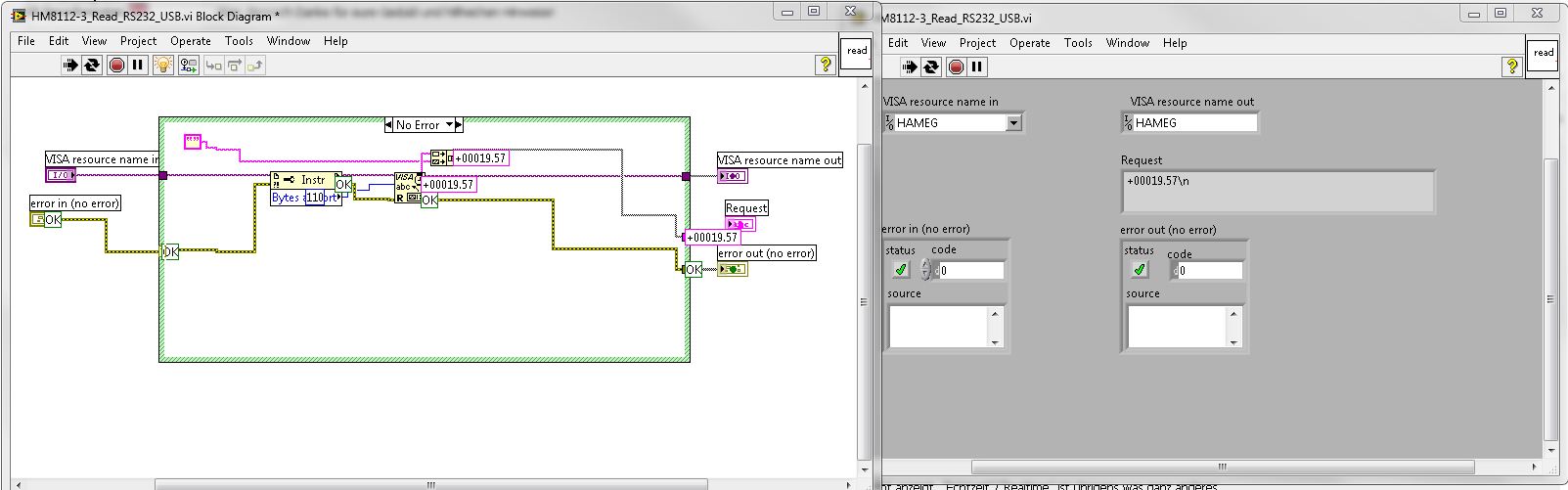Image resolution: width=1568 pixels, height=490 pixels.
Task: Open Window menu in front panel window
Action: [1128, 43]
